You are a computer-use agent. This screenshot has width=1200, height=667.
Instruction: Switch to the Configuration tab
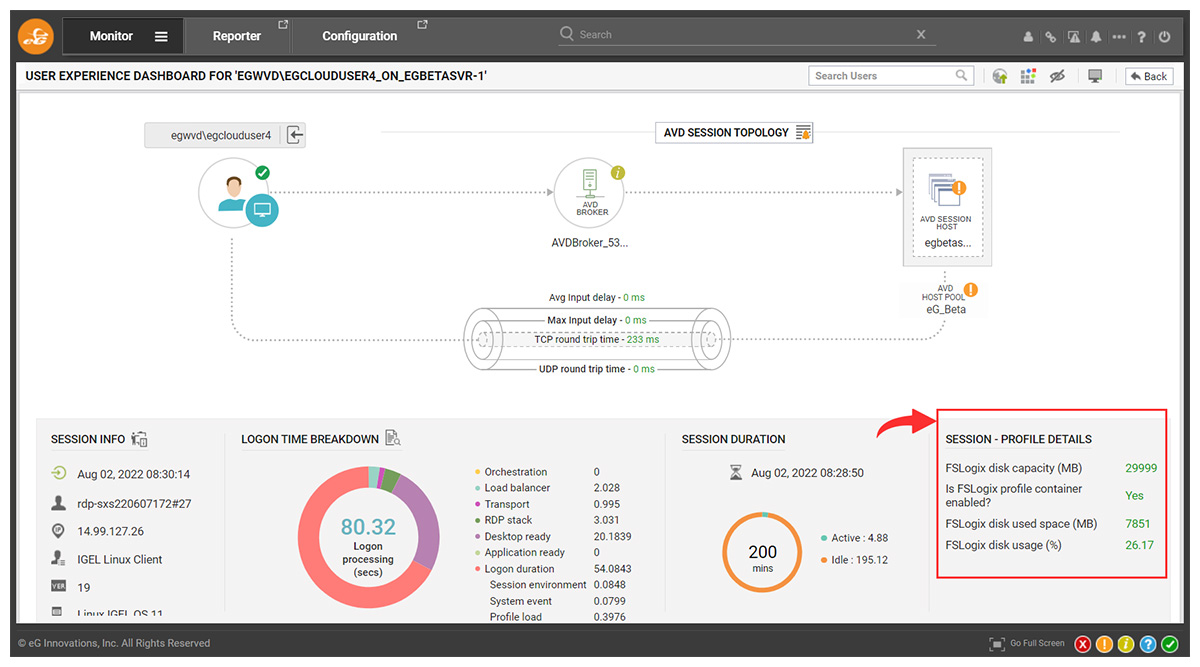[360, 36]
